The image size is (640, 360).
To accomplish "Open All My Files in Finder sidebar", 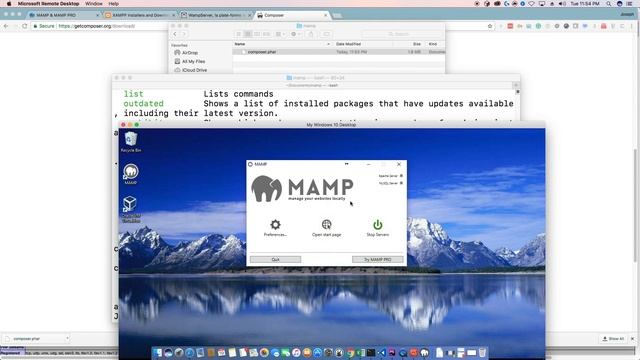I will [x=190, y=61].
